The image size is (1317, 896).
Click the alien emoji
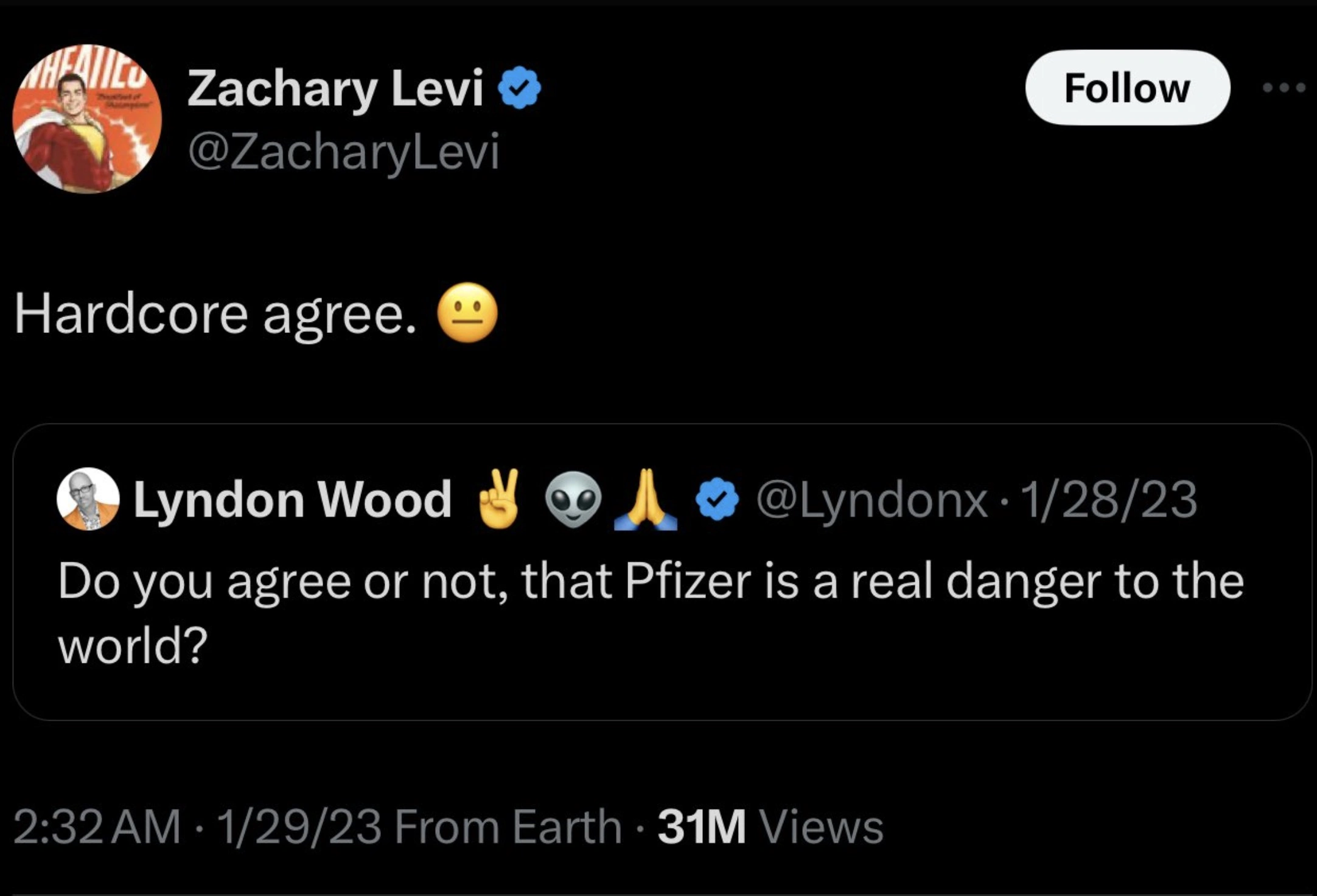click(573, 500)
